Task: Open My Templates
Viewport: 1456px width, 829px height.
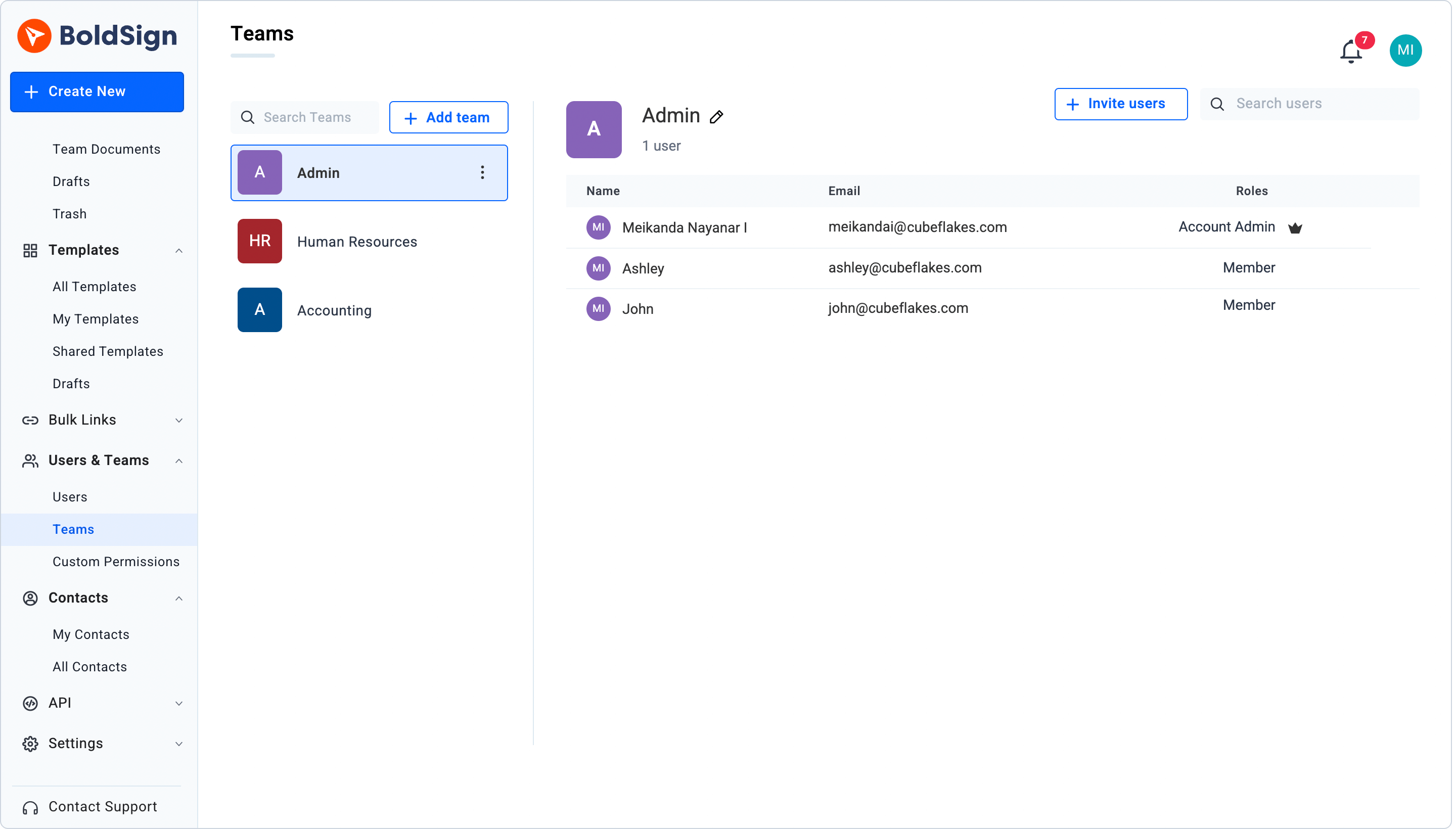Action: pos(96,320)
